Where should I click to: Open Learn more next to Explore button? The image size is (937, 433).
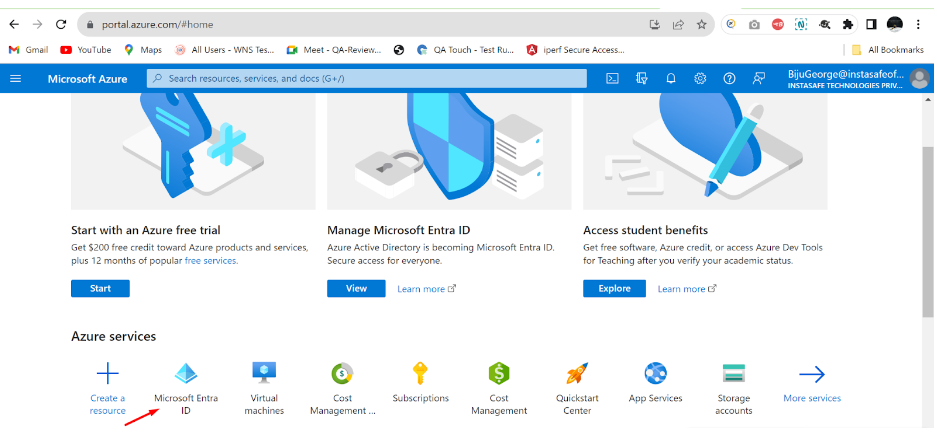687,288
